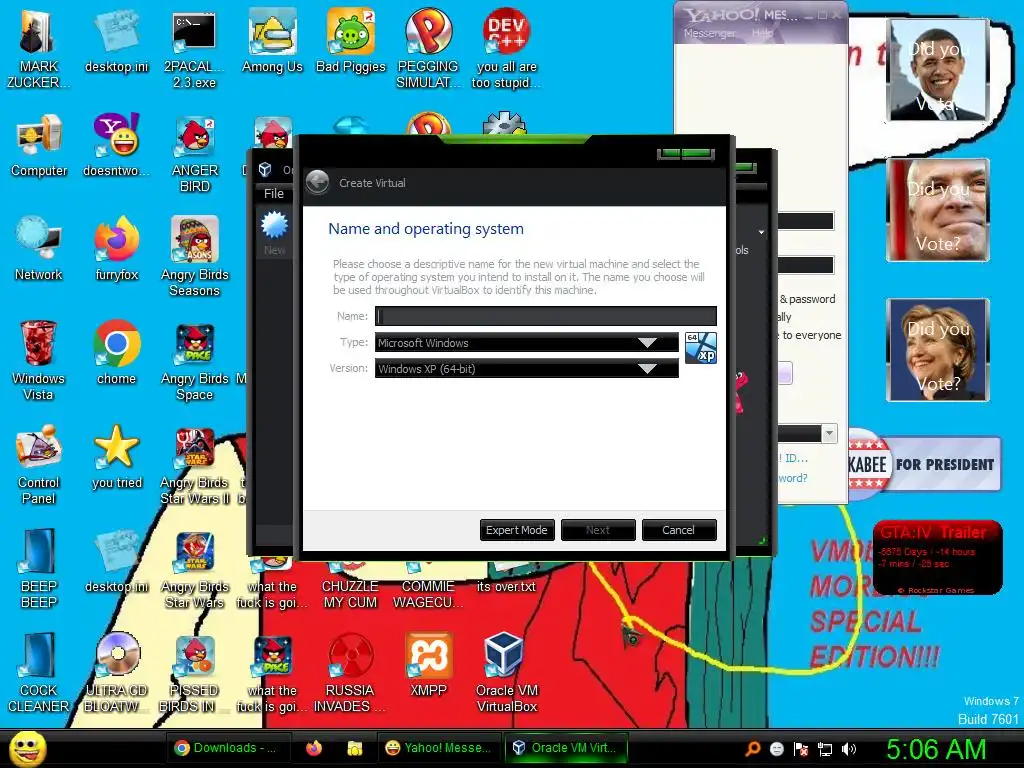1024x768 pixels.
Task: Cancel the Create Virtual Machine wizard
Action: (679, 530)
